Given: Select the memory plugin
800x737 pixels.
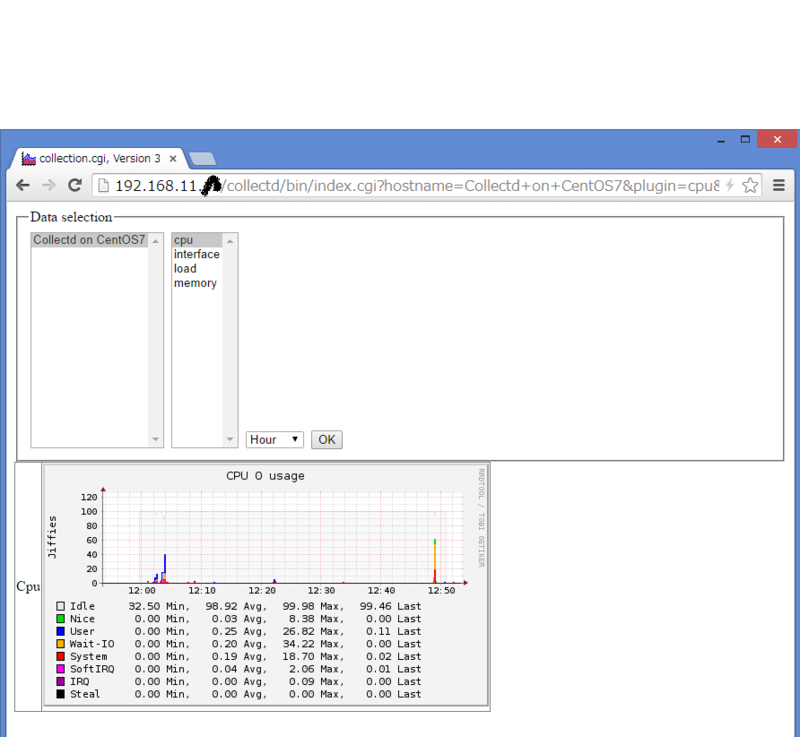Looking at the screenshot, I should [x=197, y=283].
